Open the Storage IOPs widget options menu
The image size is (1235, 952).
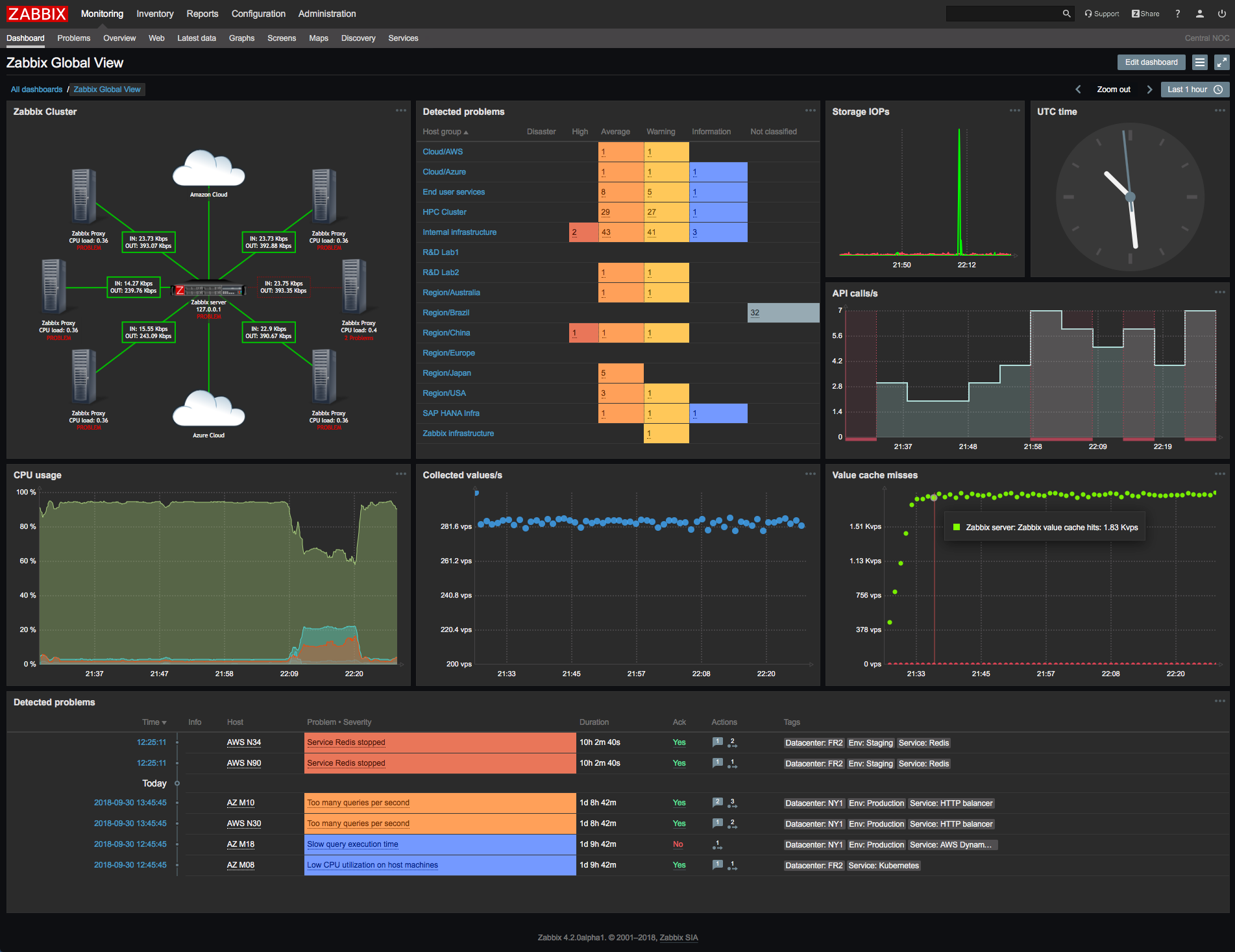tap(1014, 110)
